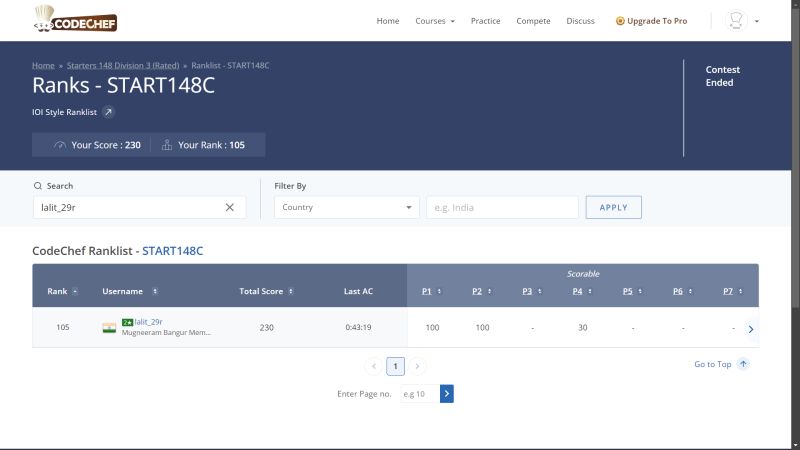Click the Total Score value 230
Image resolution: width=800 pixels, height=450 pixels.
(266, 328)
